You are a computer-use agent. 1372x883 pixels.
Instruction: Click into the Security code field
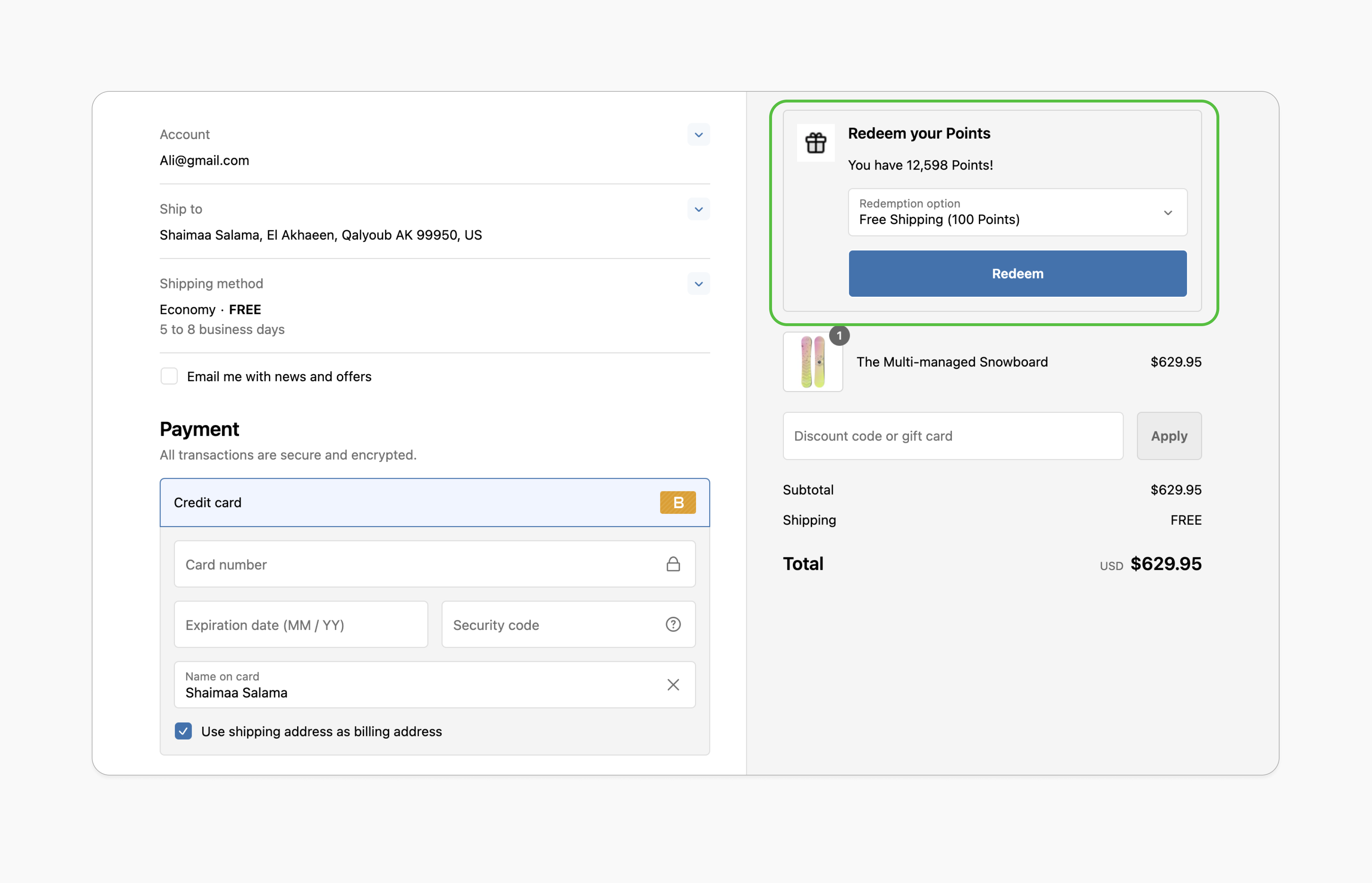point(551,624)
